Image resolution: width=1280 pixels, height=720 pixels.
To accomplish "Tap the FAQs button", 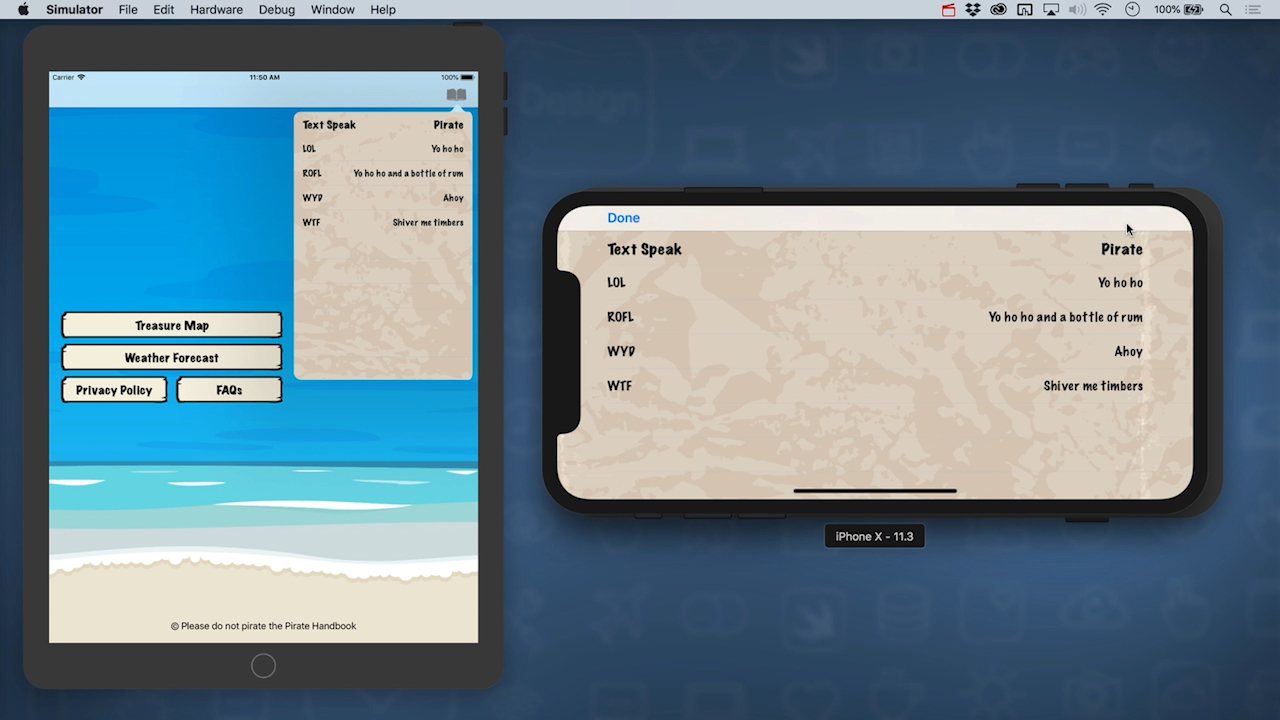I will [229, 389].
